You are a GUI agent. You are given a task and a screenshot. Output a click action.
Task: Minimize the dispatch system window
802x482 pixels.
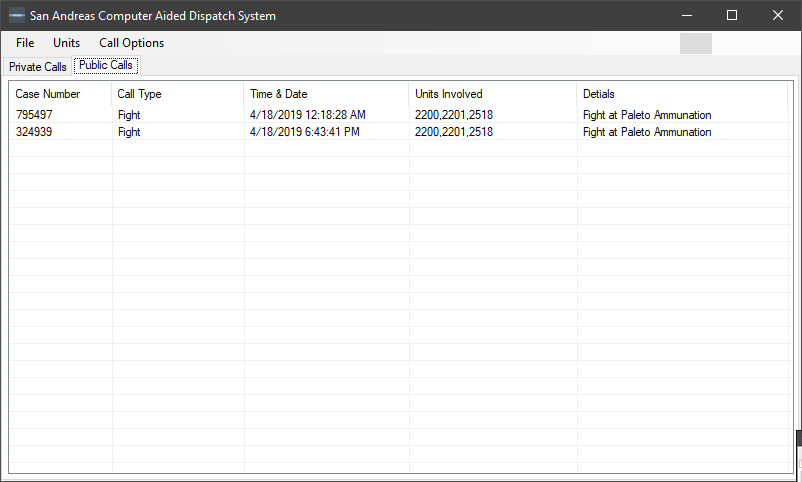(x=686, y=16)
